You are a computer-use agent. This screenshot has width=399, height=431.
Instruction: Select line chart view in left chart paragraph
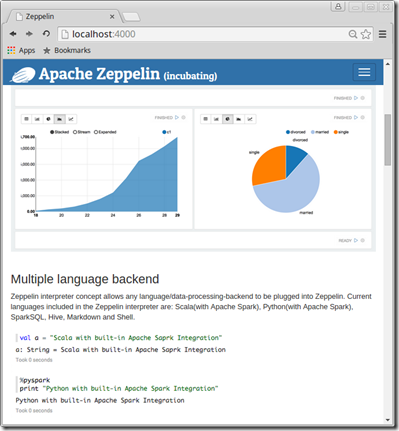[x=71, y=119]
